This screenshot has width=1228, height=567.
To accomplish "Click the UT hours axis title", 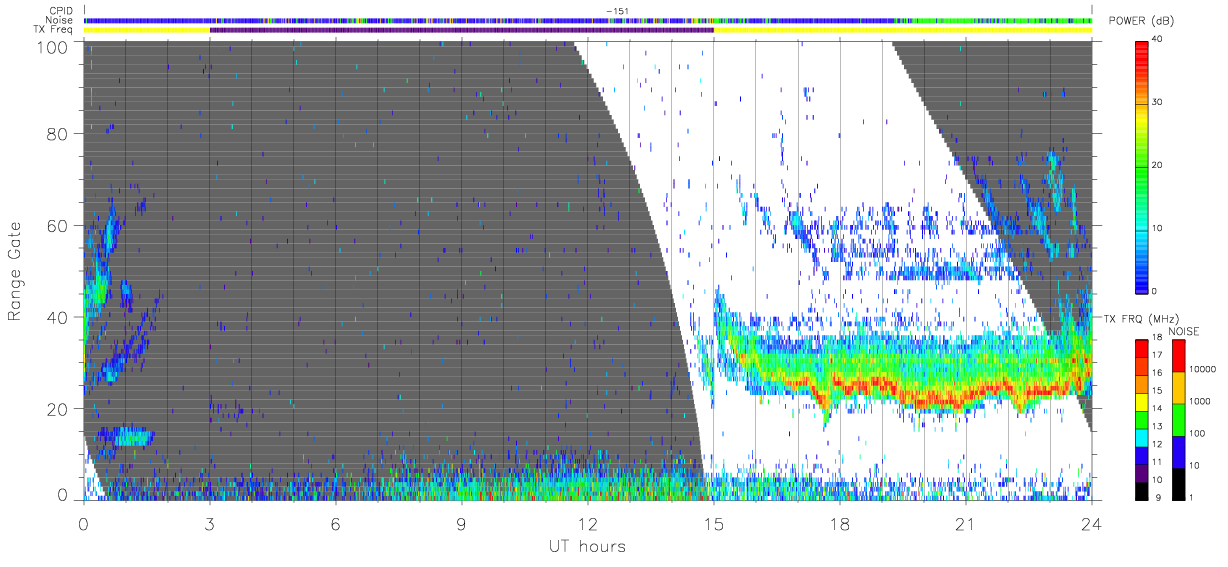I will [x=586, y=546].
